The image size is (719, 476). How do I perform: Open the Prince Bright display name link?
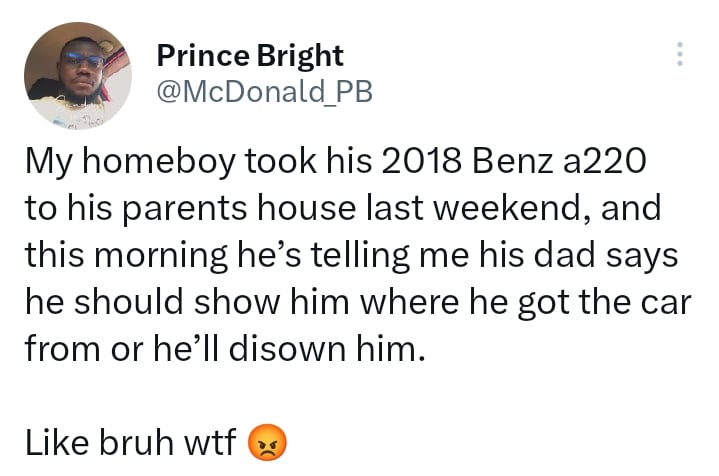pos(250,54)
